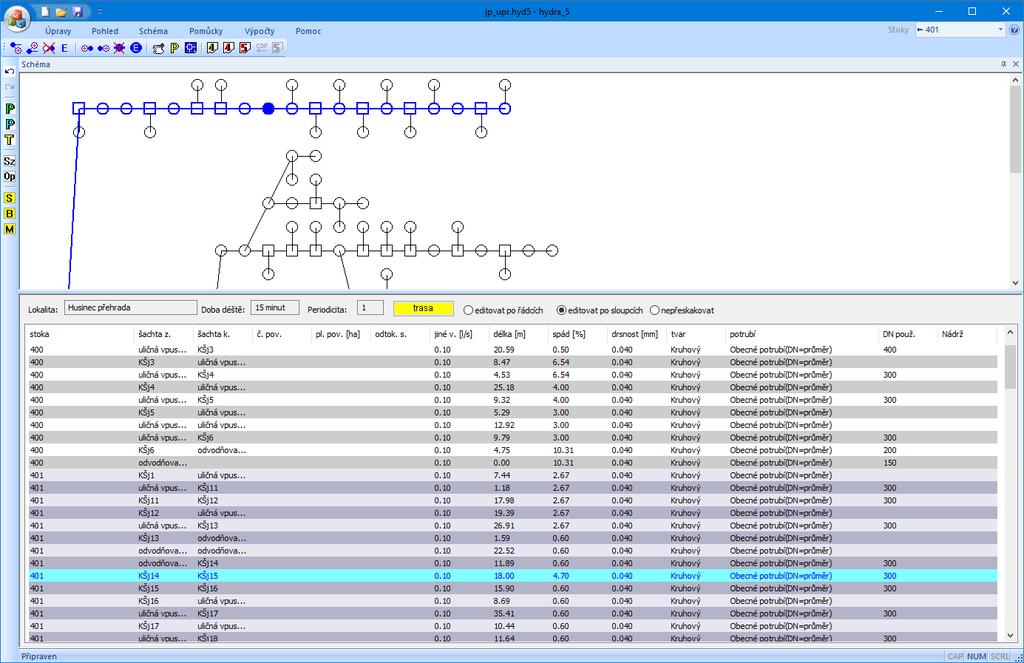Viewport: 1024px width, 663px height.
Task: Click the red X delete section icon
Action: pos(49,48)
